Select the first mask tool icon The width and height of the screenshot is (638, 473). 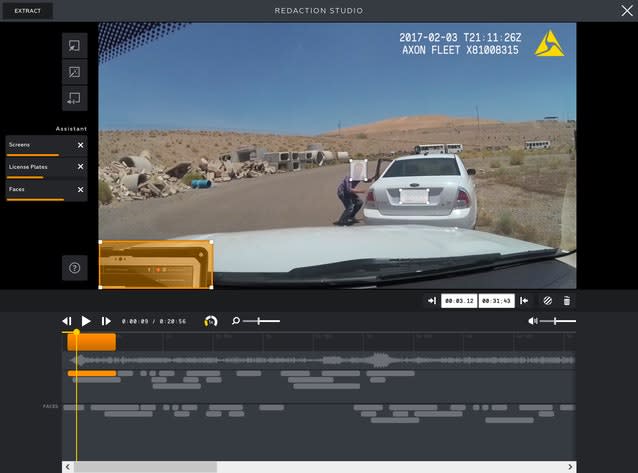pyautogui.click(x=74, y=46)
